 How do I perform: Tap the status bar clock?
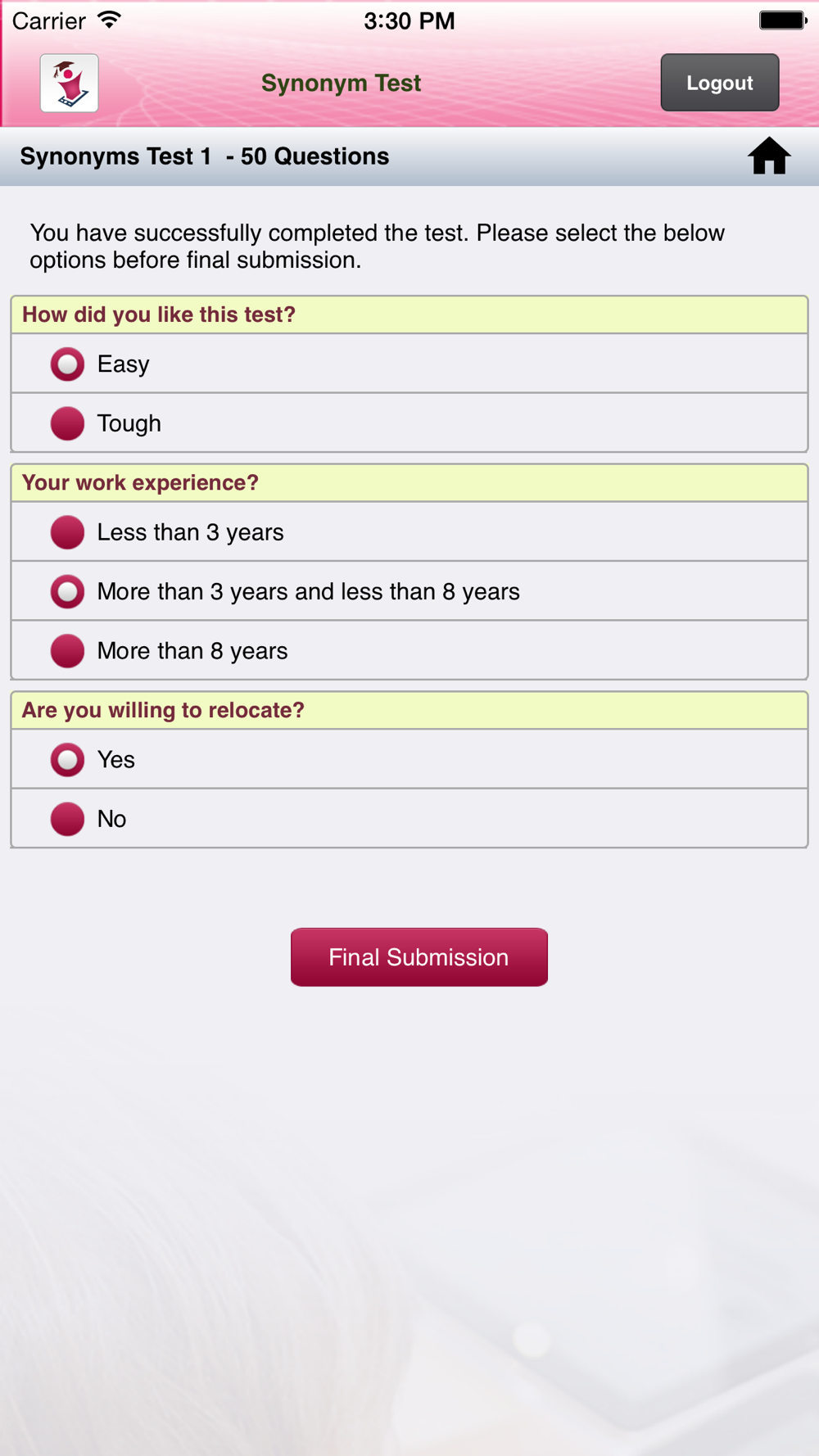pyautogui.click(x=409, y=20)
